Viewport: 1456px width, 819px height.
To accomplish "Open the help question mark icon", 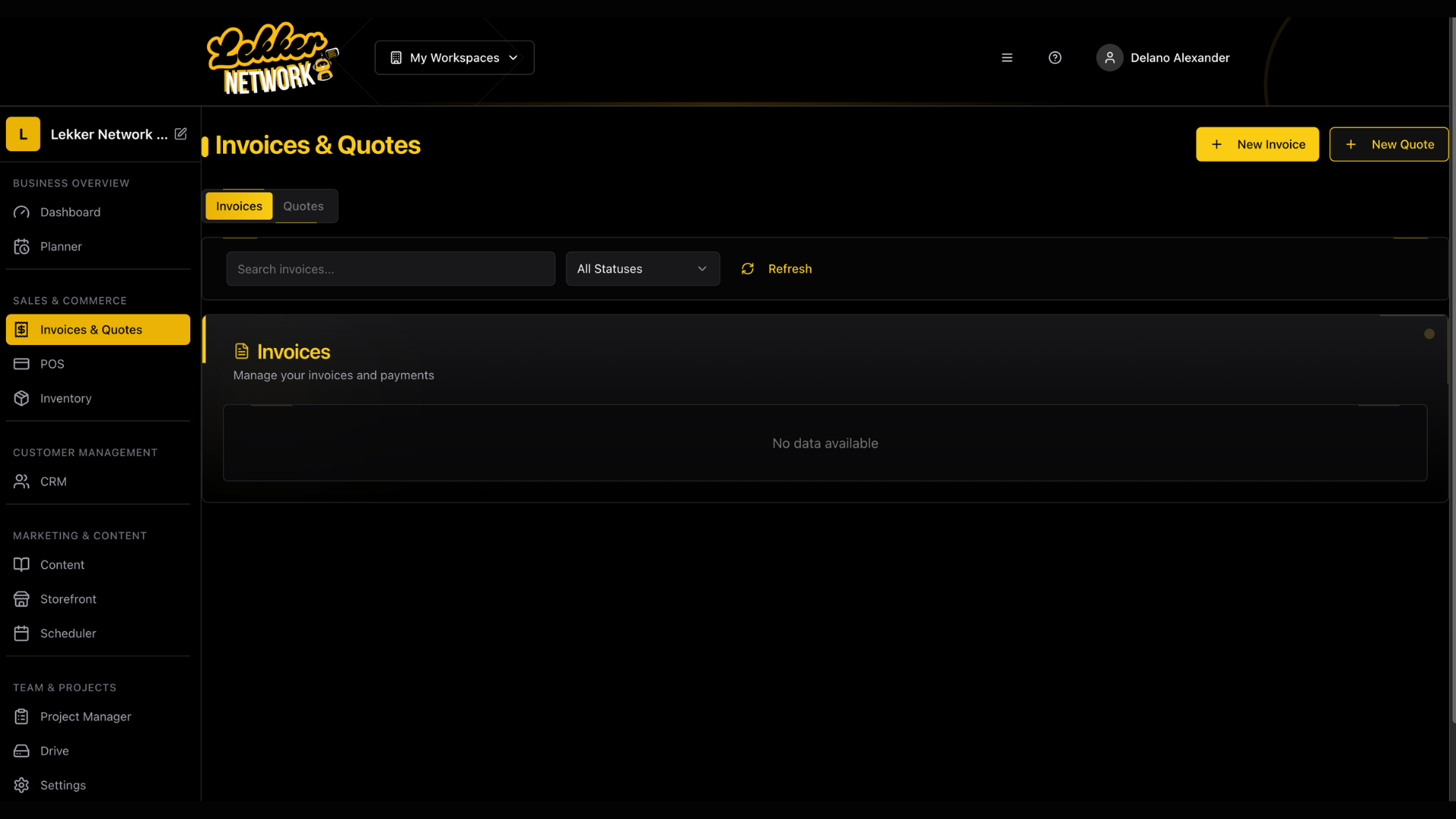I will [x=1055, y=58].
